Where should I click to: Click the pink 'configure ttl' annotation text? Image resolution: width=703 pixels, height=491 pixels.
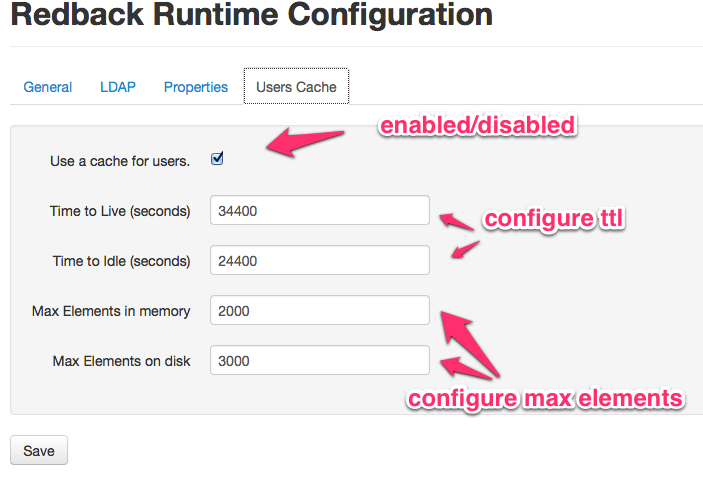point(554,219)
